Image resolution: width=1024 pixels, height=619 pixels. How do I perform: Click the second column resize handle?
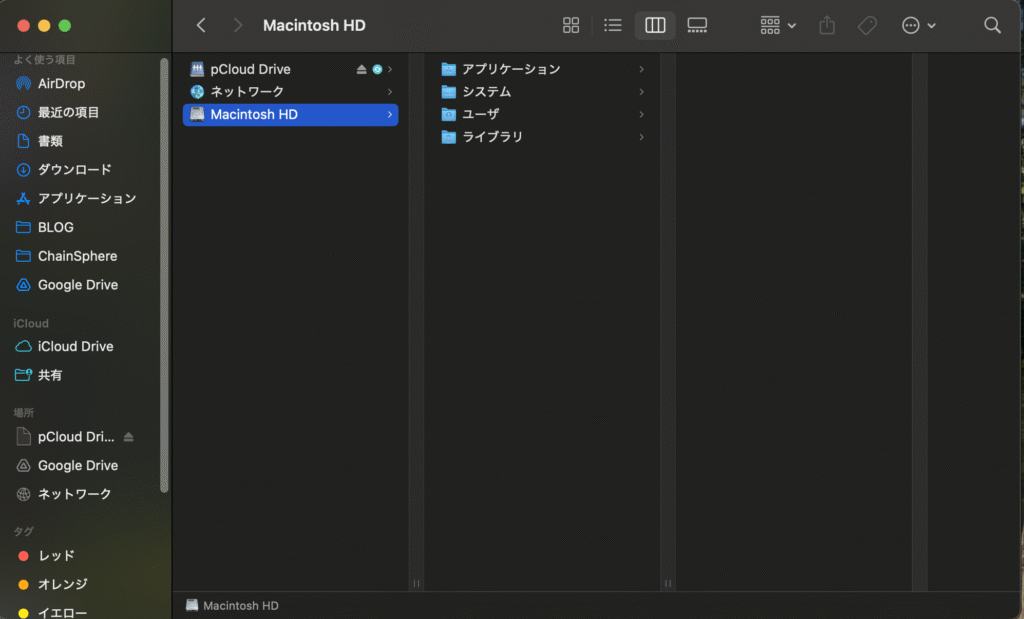click(667, 583)
